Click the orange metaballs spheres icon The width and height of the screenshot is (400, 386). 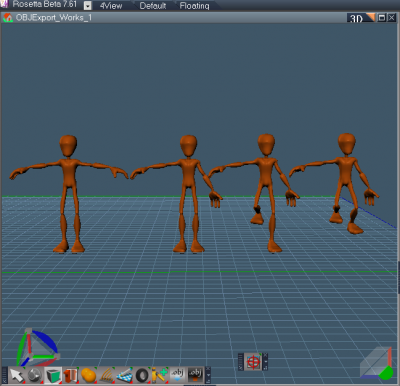[x=88, y=376]
